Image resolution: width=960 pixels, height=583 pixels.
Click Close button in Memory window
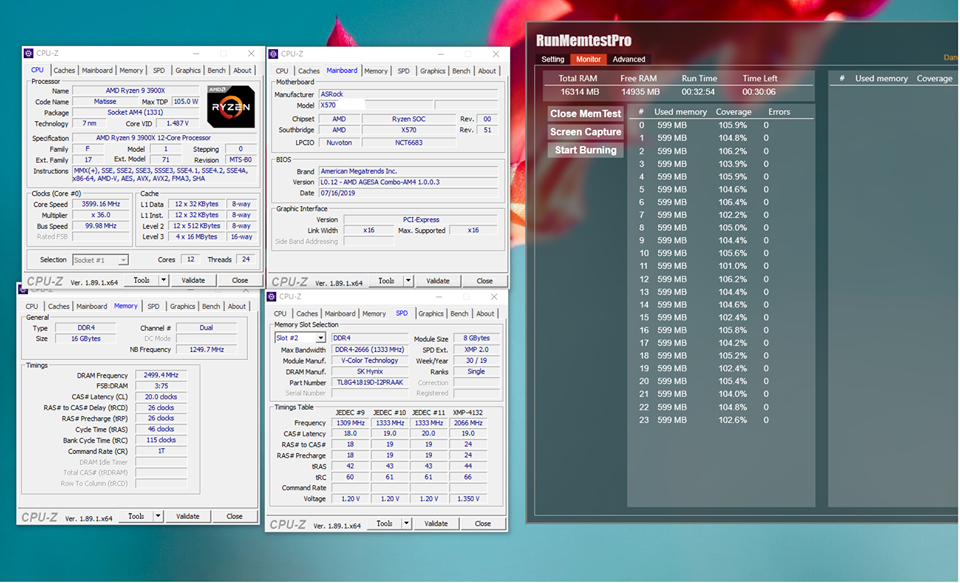pyautogui.click(x=234, y=516)
